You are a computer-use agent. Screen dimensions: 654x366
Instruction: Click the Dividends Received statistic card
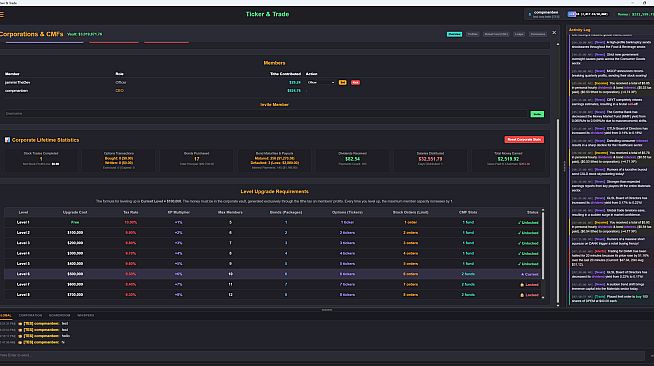pos(352,160)
